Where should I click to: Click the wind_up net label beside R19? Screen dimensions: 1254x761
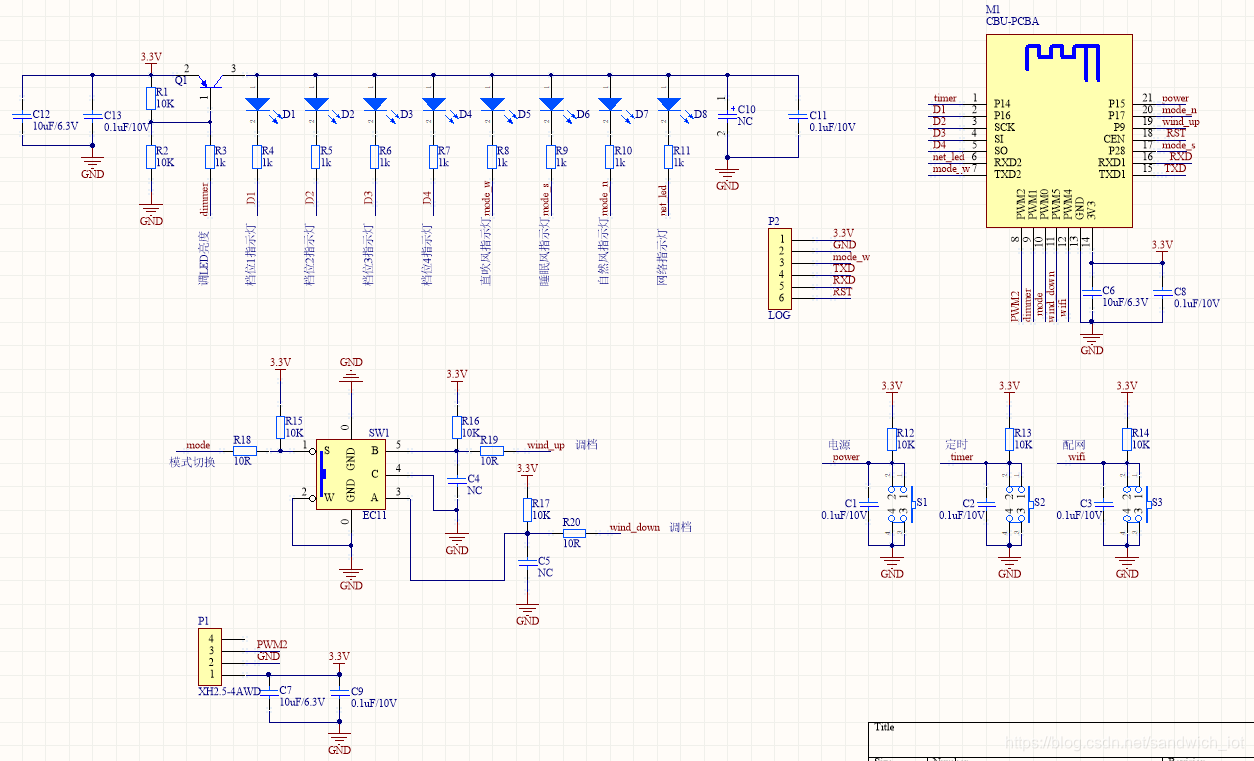(x=546, y=445)
